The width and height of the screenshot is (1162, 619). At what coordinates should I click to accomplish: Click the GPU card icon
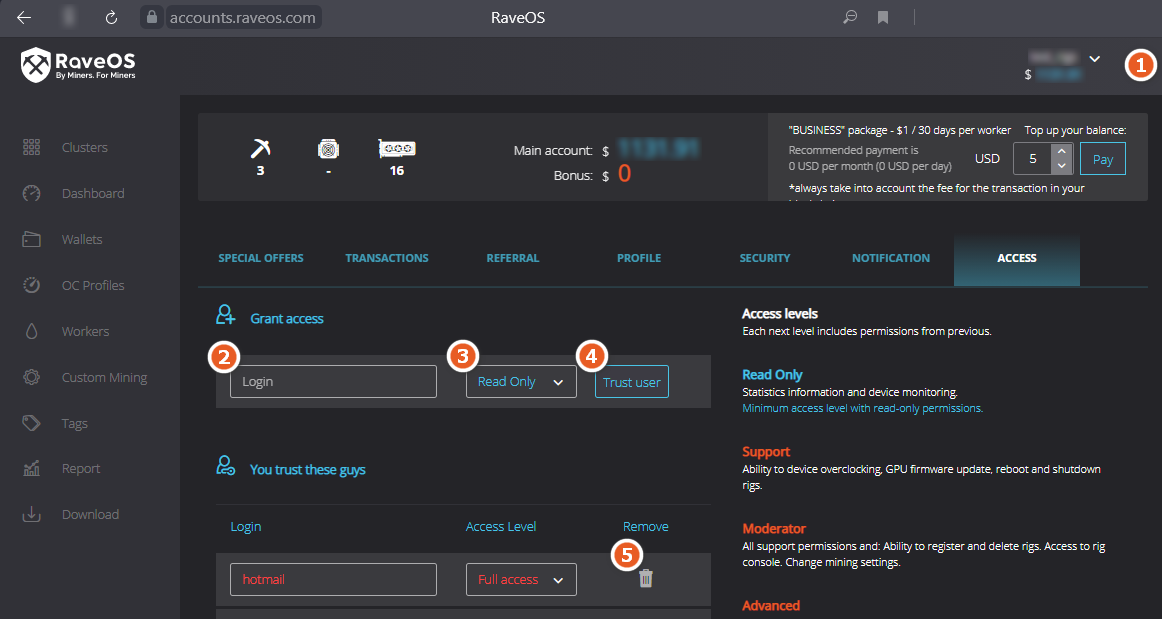pos(396,148)
